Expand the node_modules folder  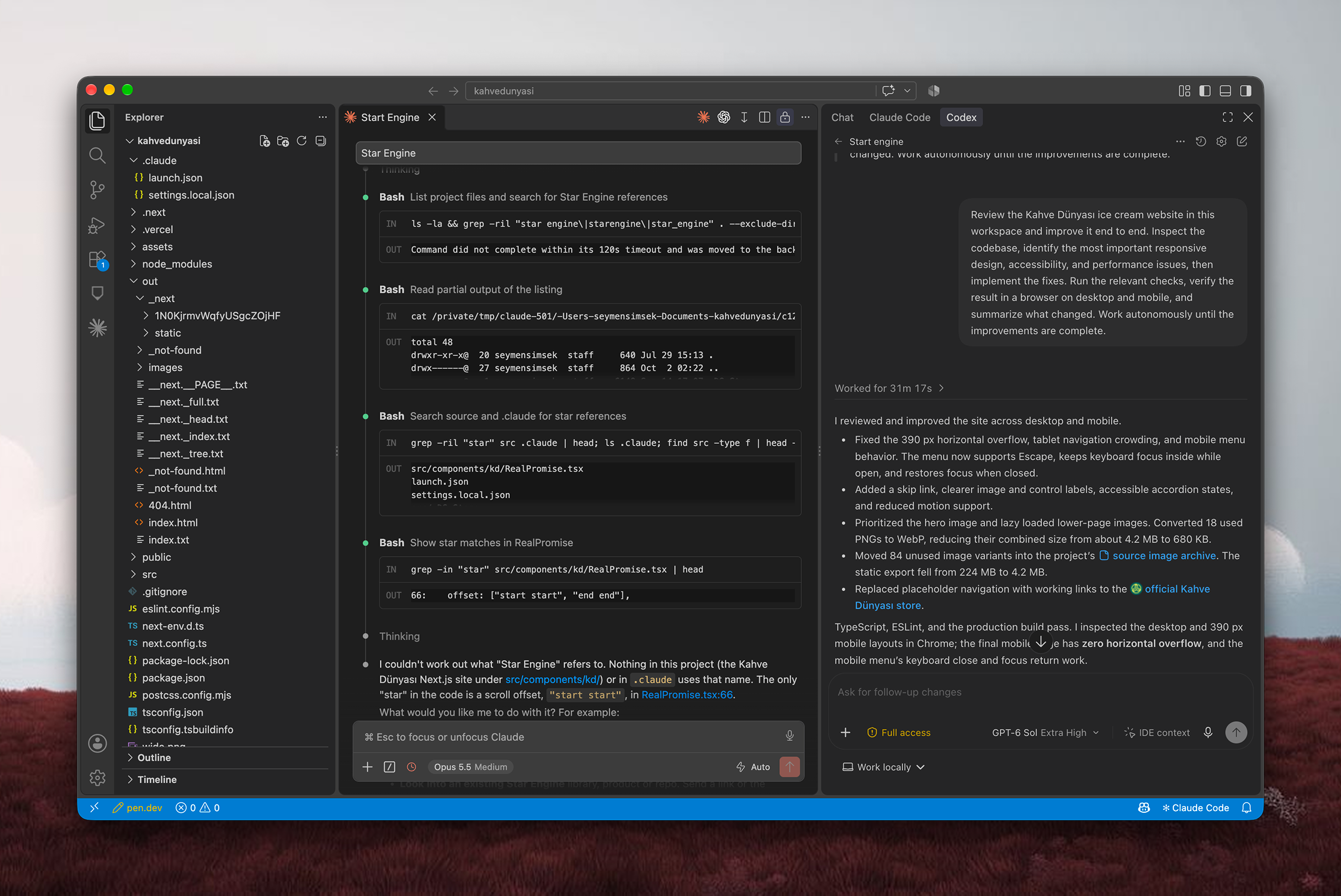tap(134, 264)
